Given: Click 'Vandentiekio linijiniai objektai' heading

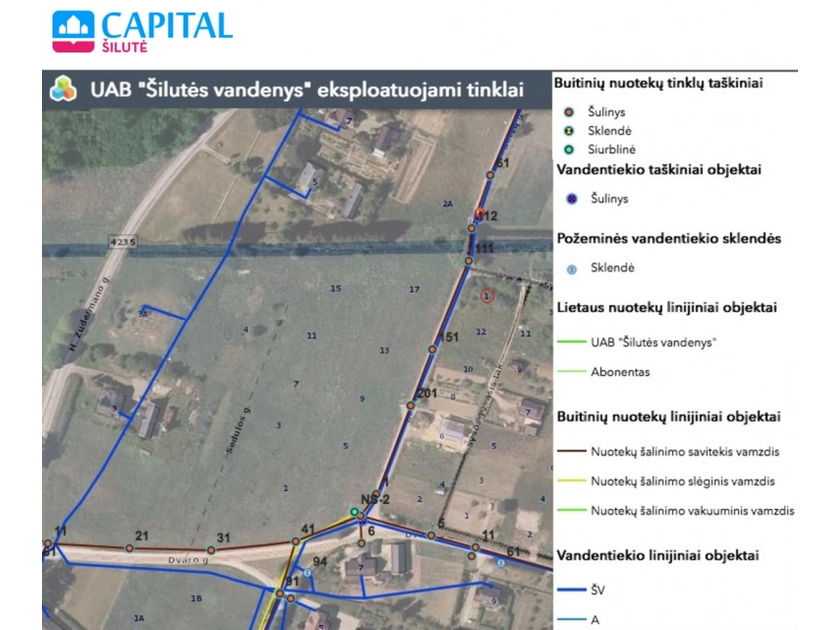Looking at the screenshot, I should pyautogui.click(x=658, y=556).
